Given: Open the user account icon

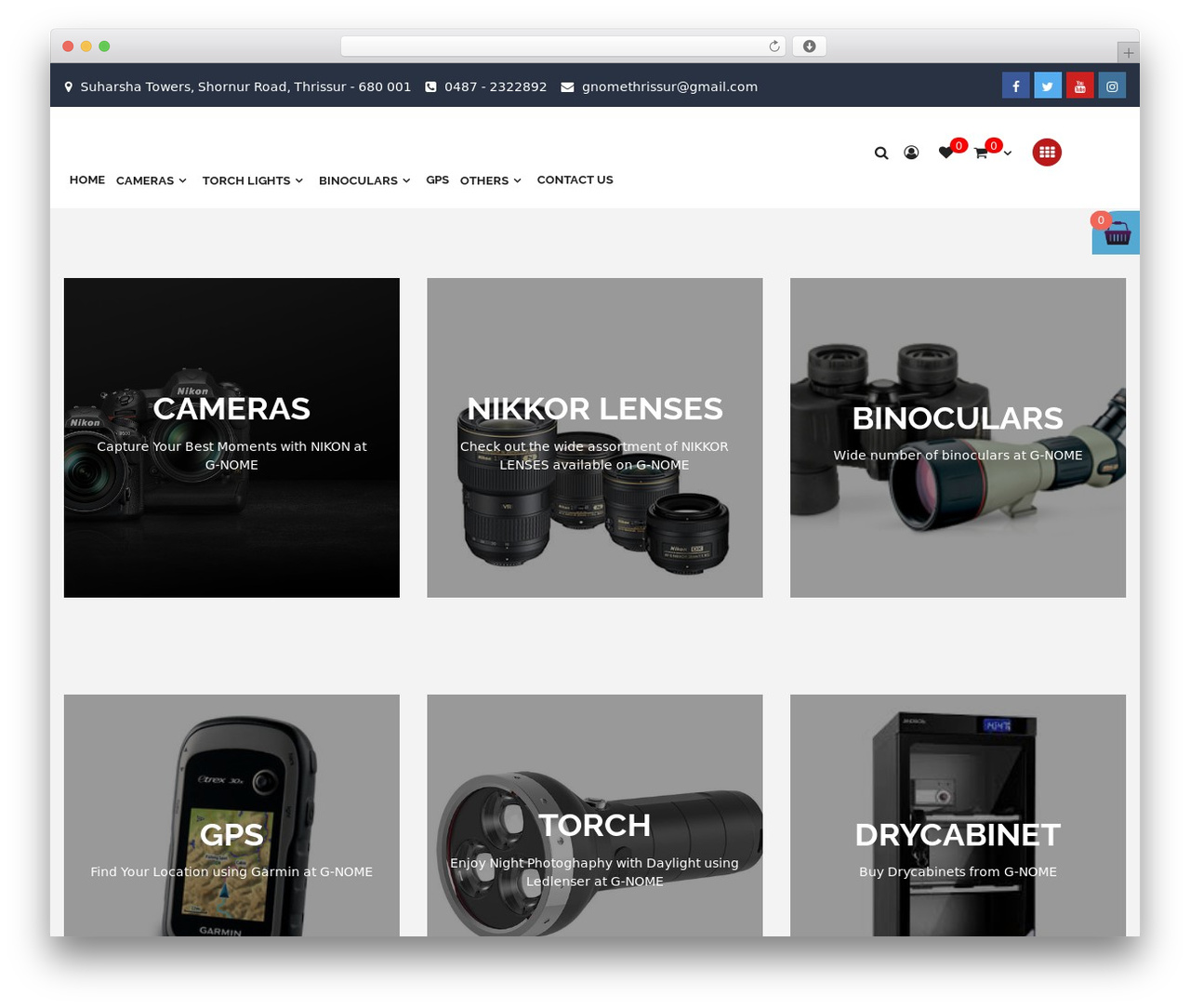Looking at the screenshot, I should click(911, 153).
